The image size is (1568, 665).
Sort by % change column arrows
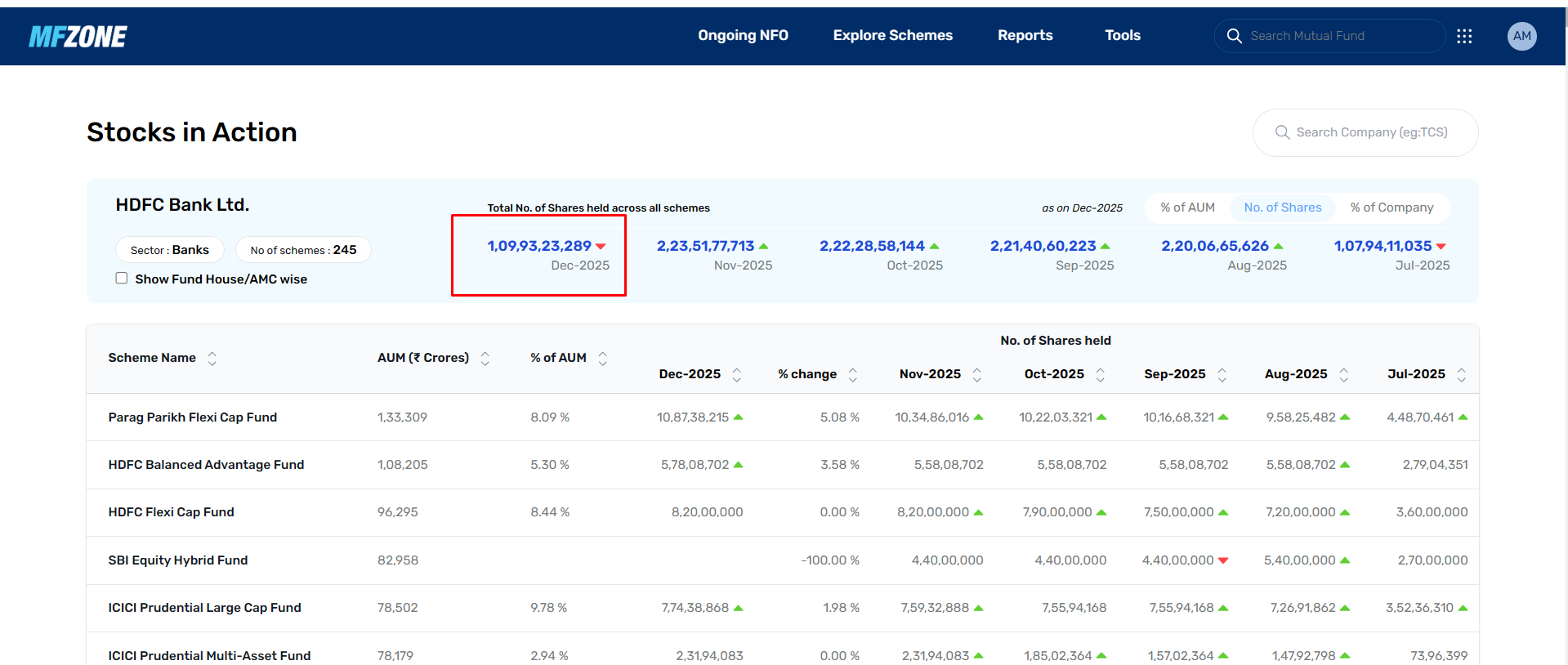pos(853,375)
